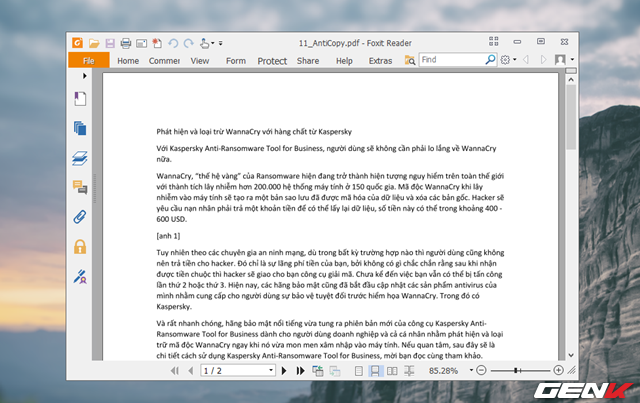
Task: Save the document with the floppy icon
Action: click(110, 43)
